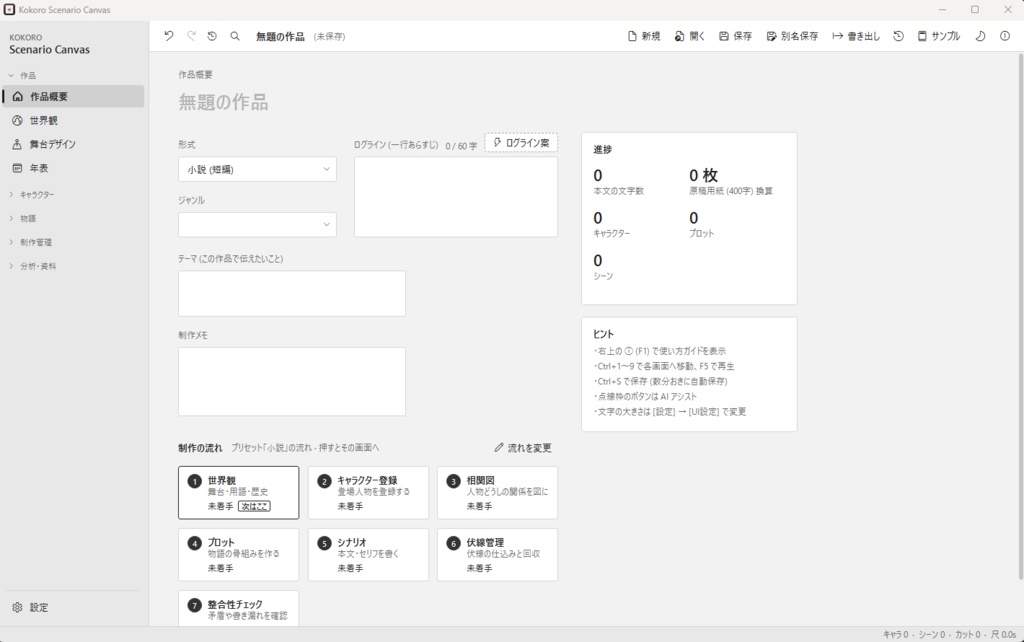Open 世界観 sidebar page
Viewport: 1024px width, 642px height.
click(x=73, y=120)
